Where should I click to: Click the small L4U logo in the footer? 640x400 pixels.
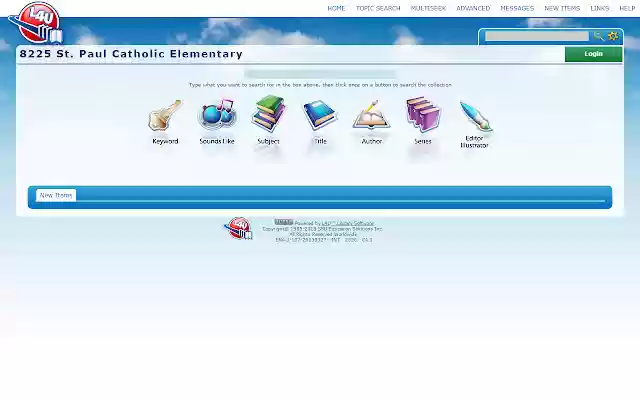(238, 228)
